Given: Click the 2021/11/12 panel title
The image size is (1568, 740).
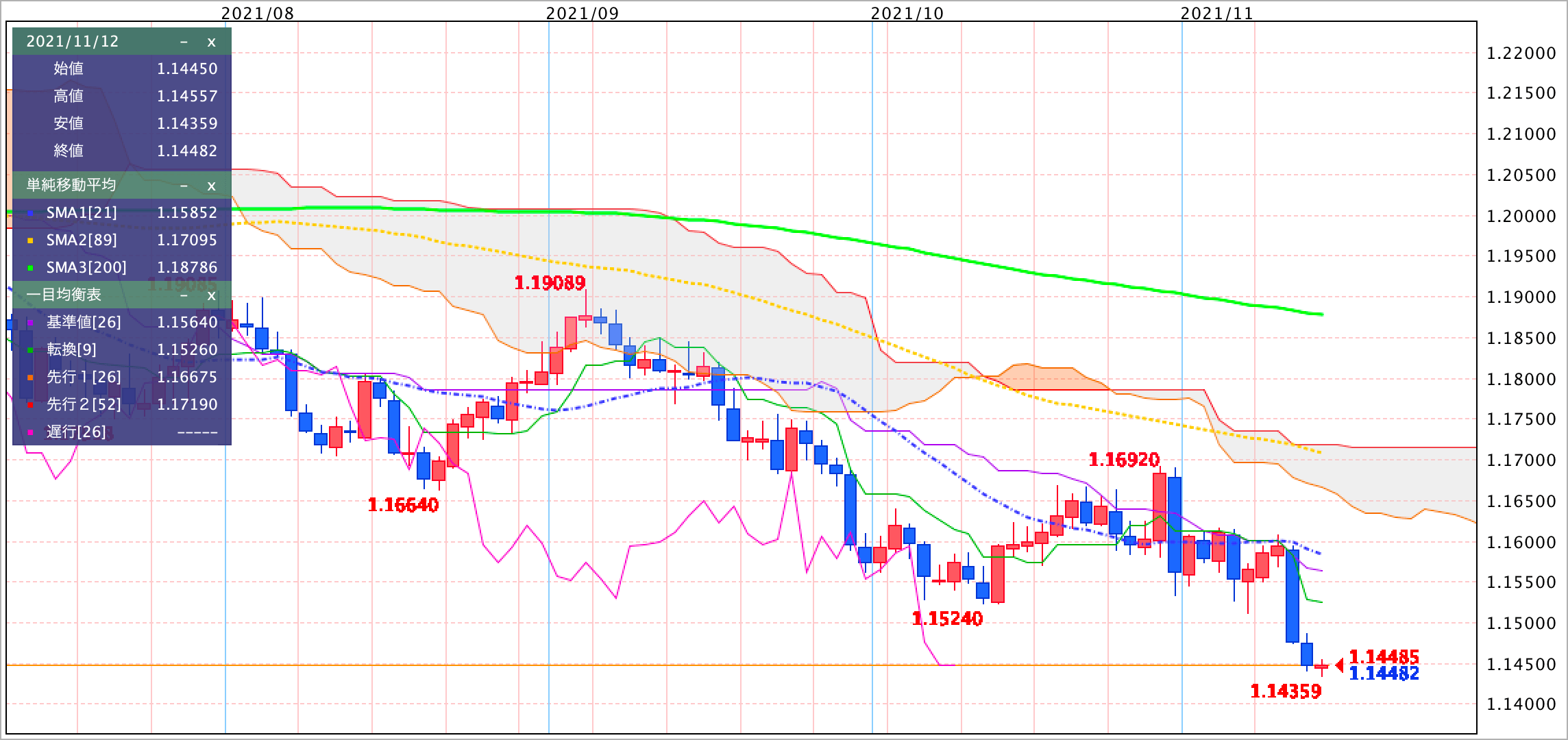Looking at the screenshot, I should [x=73, y=41].
